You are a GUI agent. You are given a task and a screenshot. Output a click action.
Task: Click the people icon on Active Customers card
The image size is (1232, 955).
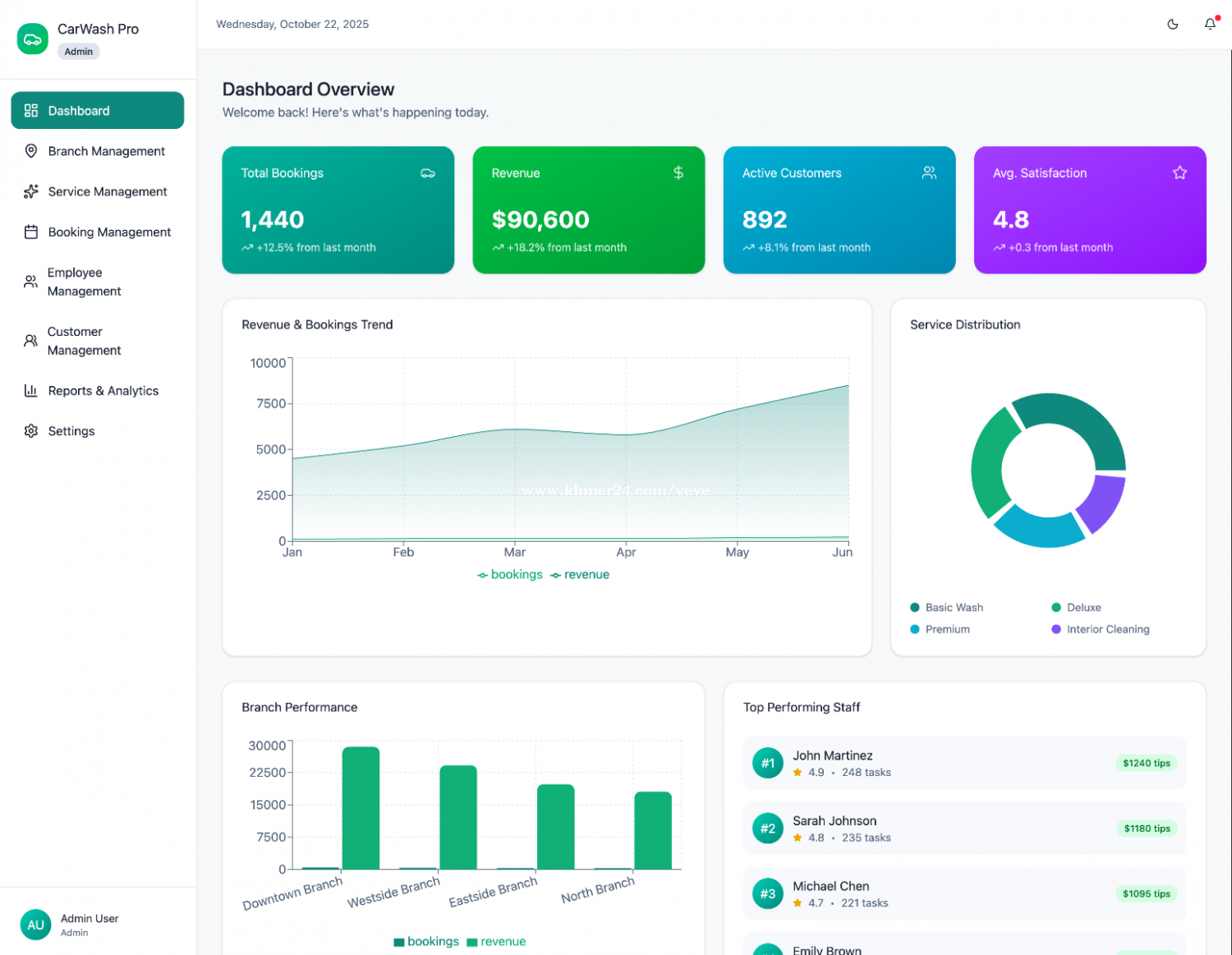(929, 172)
